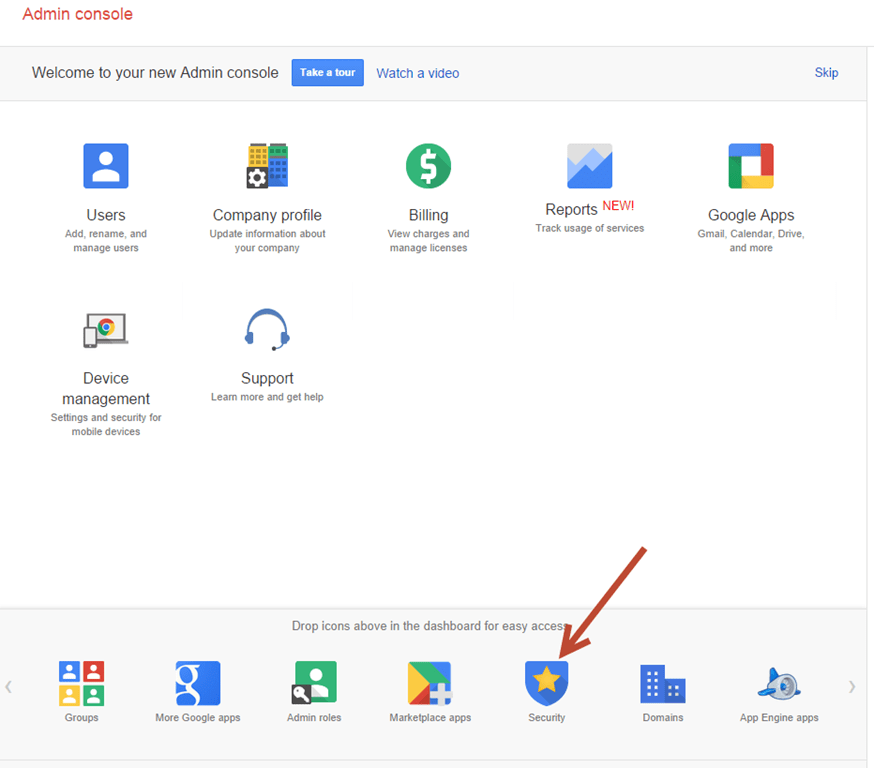Open the Reports chart icon
Screen dimensions: 874x768
tap(590, 166)
